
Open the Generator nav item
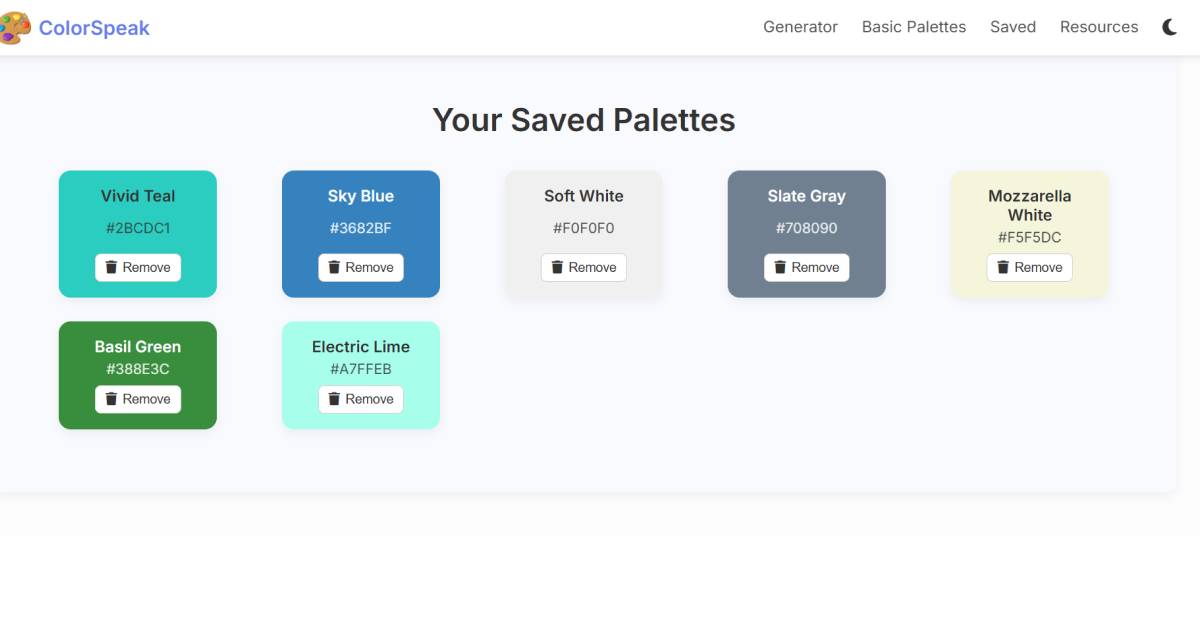[x=800, y=27]
